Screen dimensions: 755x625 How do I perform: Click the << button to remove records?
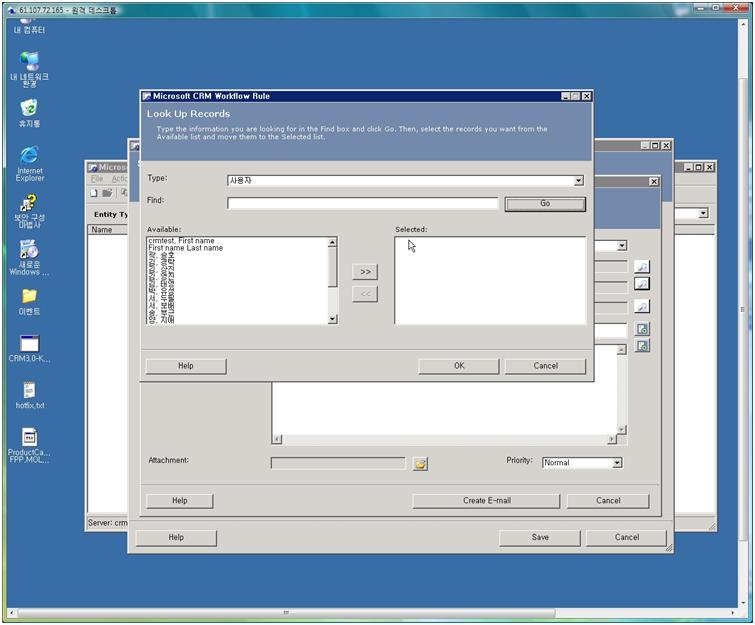(x=365, y=294)
